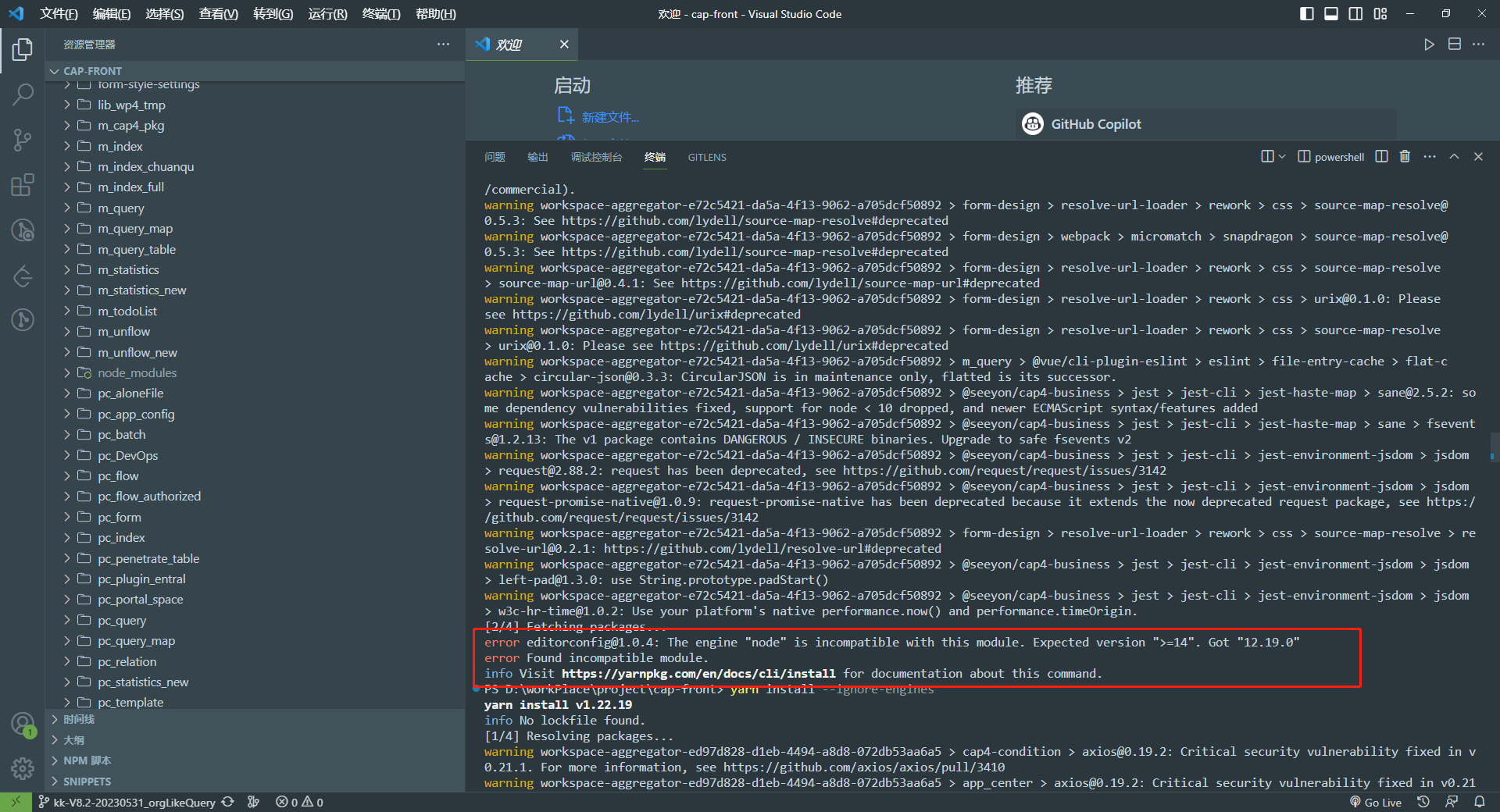The image size is (1500, 812).
Task: Open the Extensions view
Action: (x=23, y=185)
